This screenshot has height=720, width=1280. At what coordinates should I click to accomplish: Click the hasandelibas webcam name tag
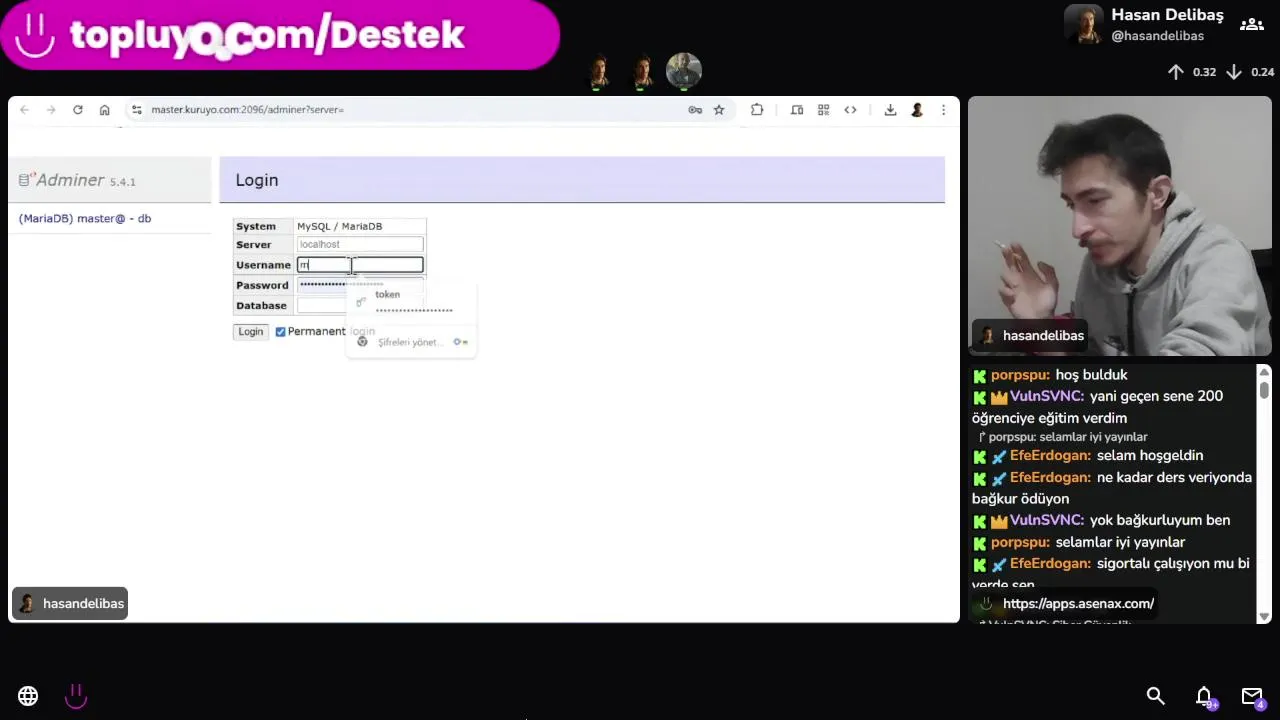click(1030, 335)
